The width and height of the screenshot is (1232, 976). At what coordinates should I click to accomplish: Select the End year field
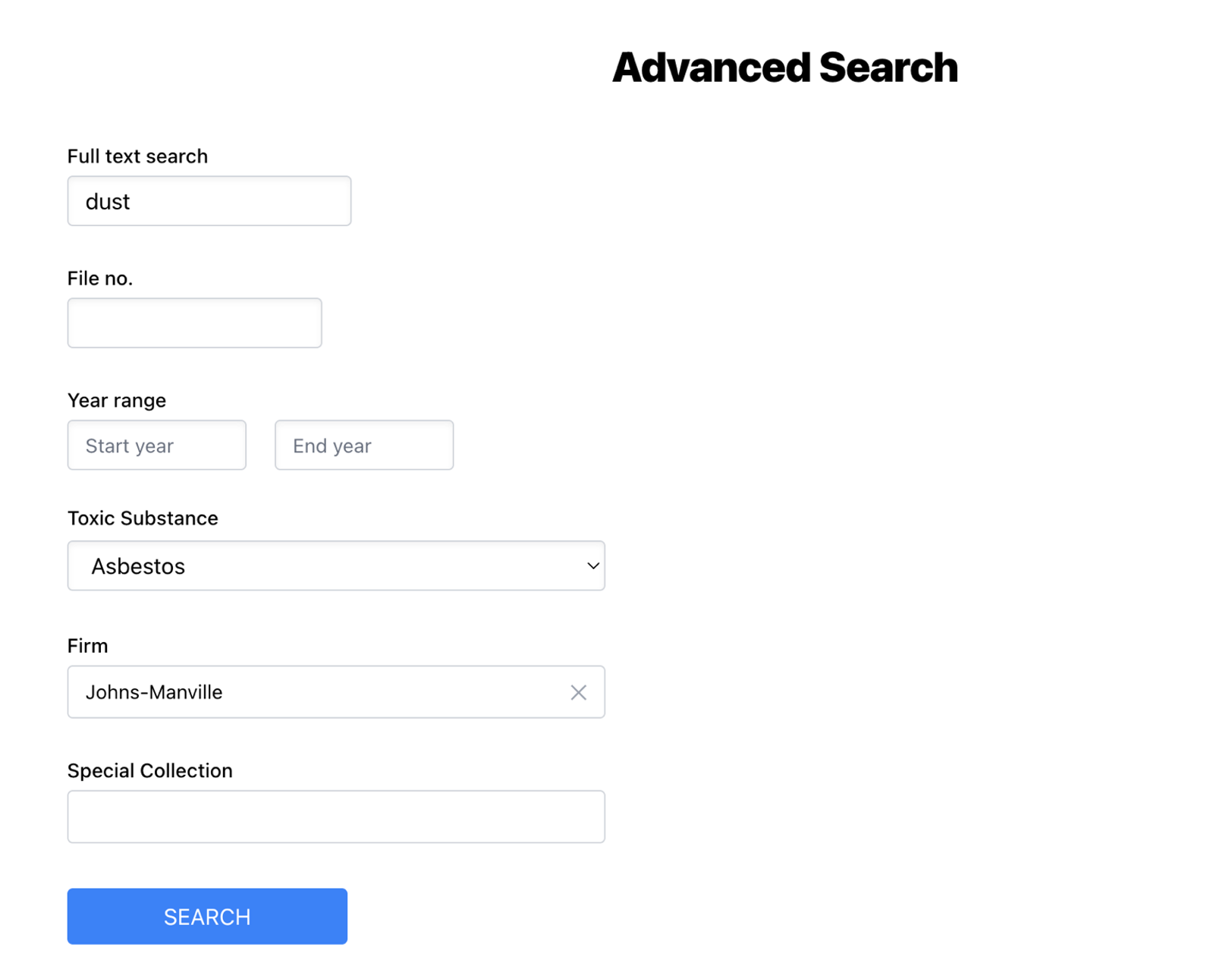364,445
